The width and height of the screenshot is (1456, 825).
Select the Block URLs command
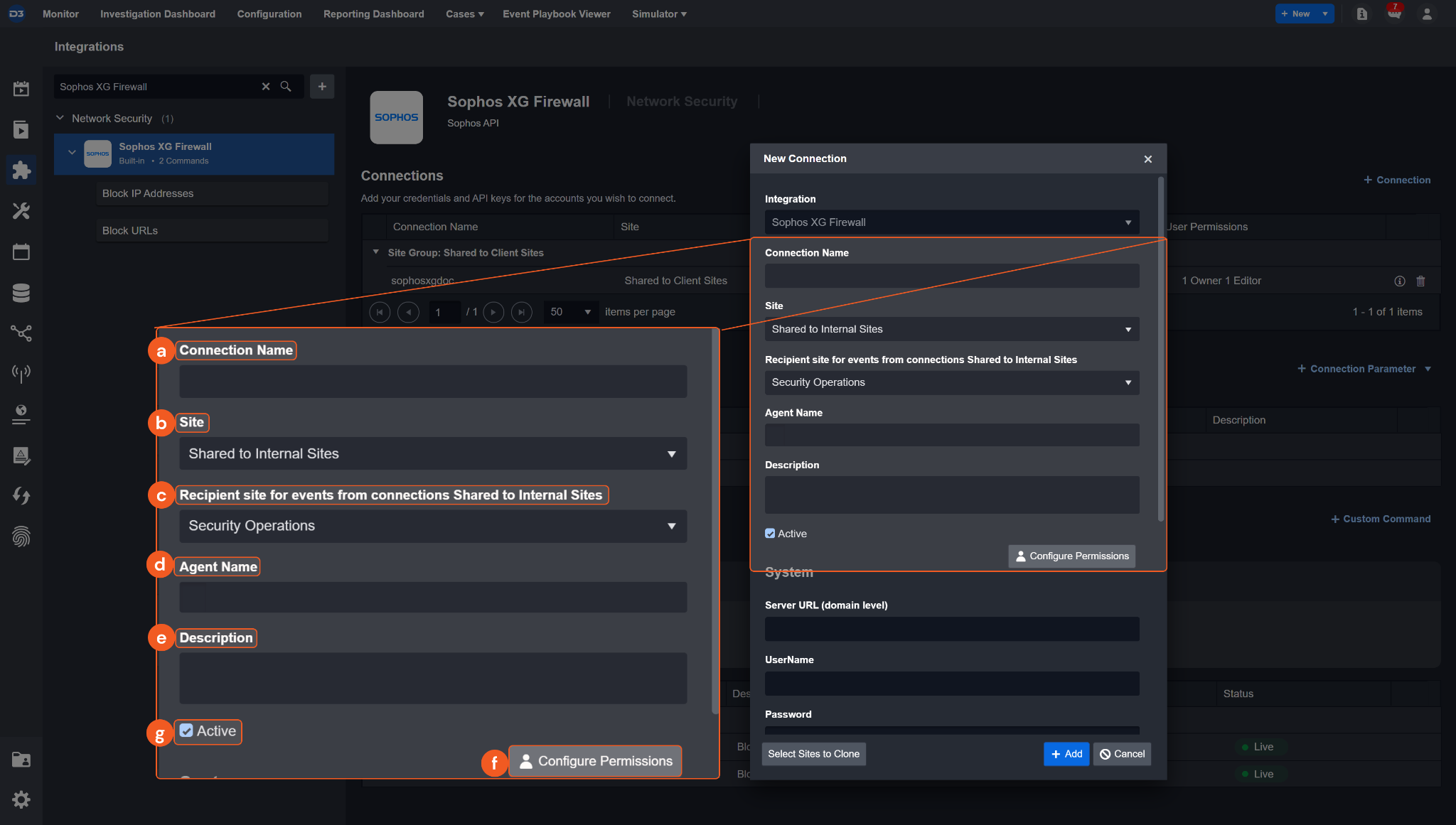[213, 230]
